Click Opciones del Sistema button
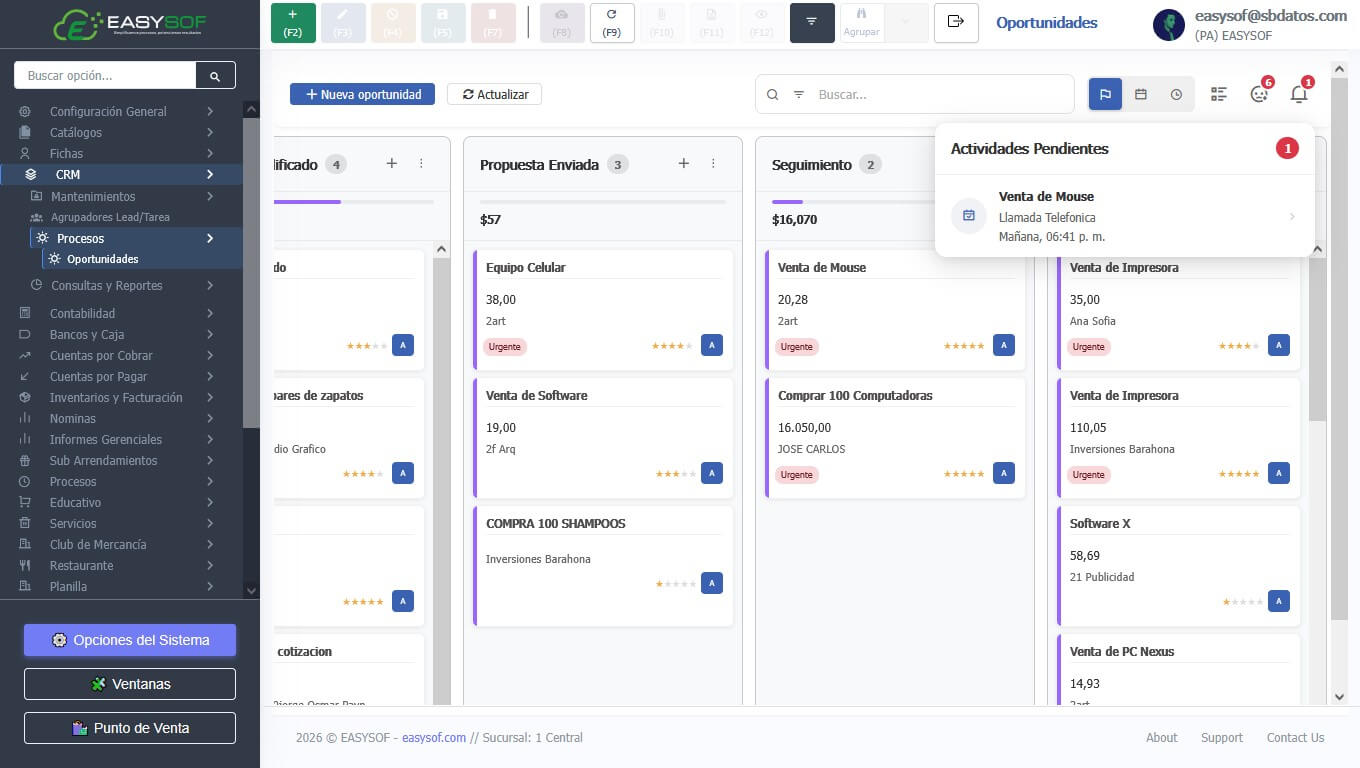This screenshot has width=1360, height=768. coord(130,640)
